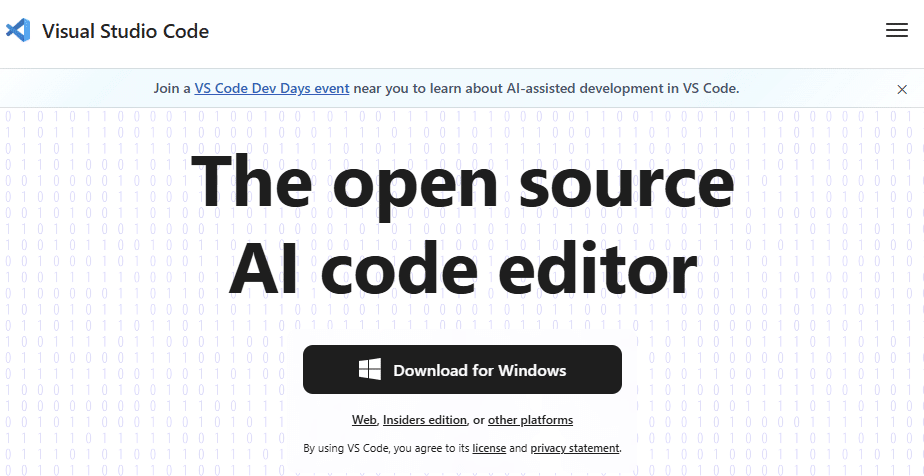Dismiss the Dev Days announcement banner
924x476 pixels.
(x=902, y=90)
